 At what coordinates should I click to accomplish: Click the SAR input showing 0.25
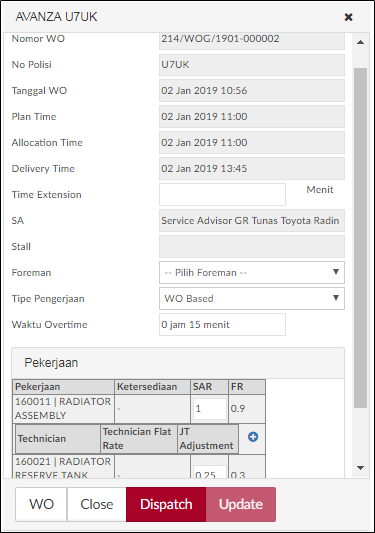(x=209, y=472)
